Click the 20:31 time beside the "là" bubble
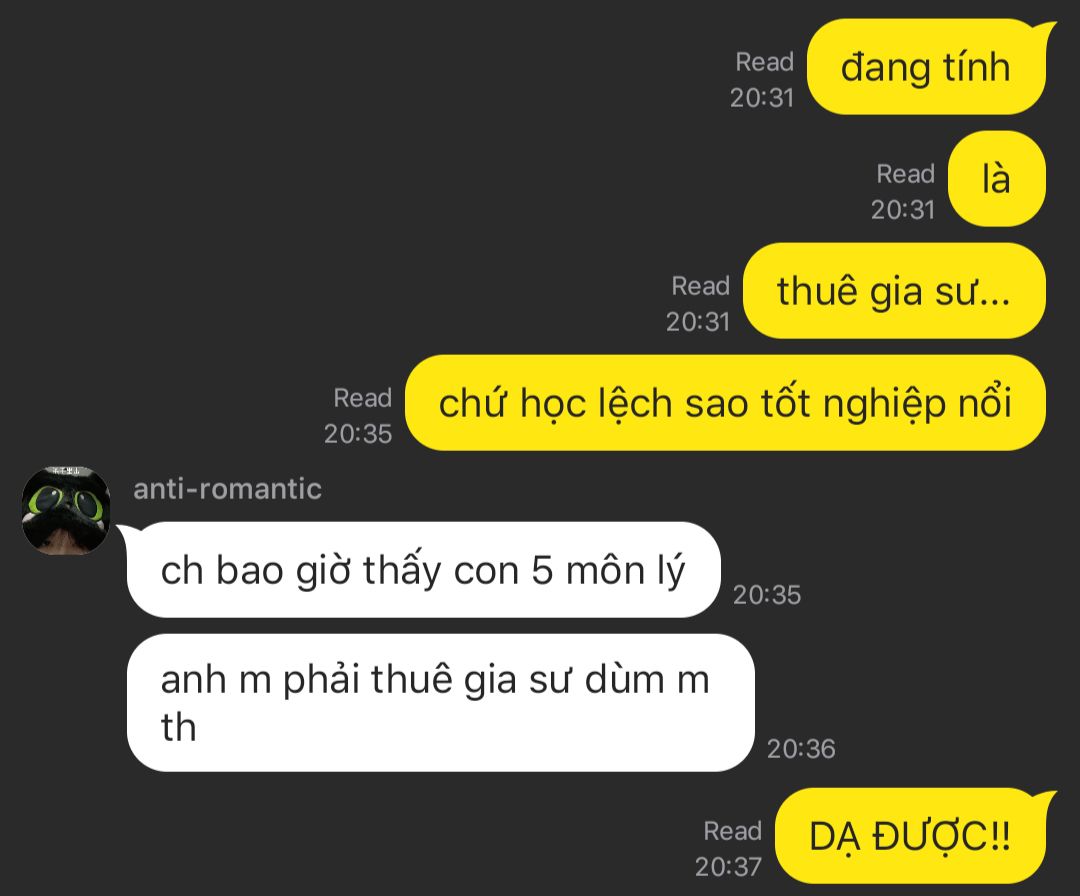The image size is (1080, 896). (x=903, y=209)
